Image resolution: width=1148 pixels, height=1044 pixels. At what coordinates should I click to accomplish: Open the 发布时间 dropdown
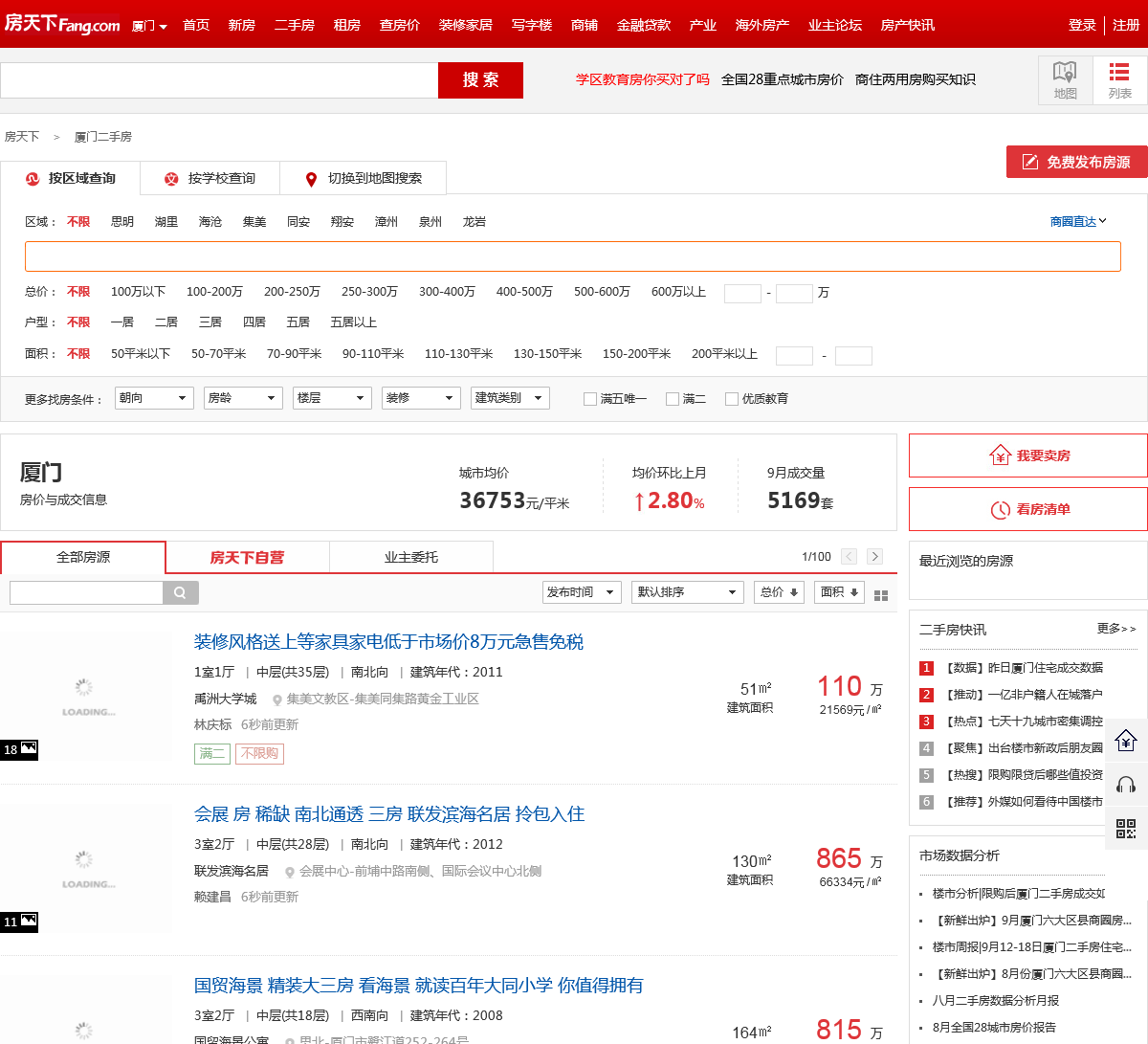pyautogui.click(x=582, y=592)
